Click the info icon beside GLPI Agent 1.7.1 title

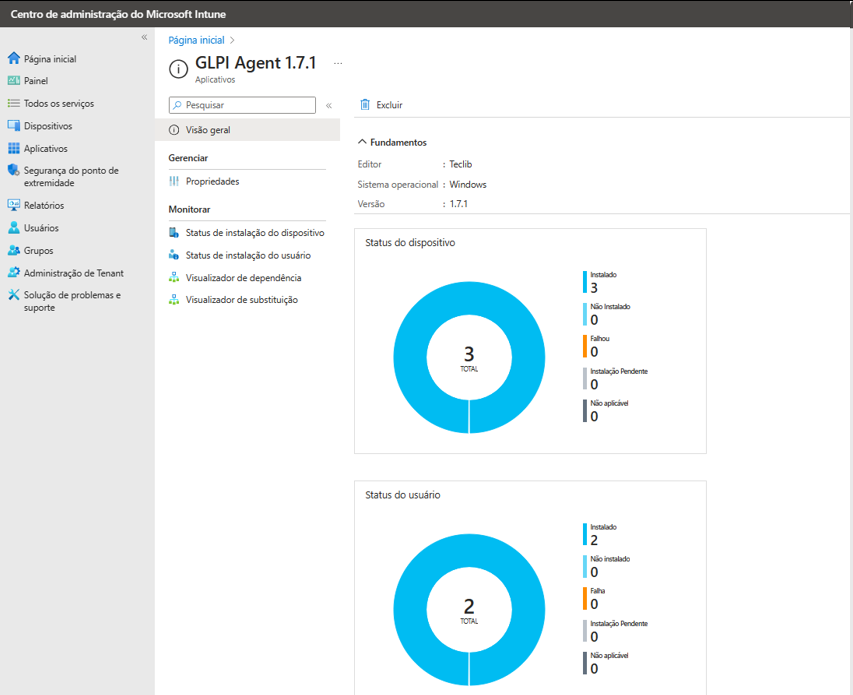(178, 69)
